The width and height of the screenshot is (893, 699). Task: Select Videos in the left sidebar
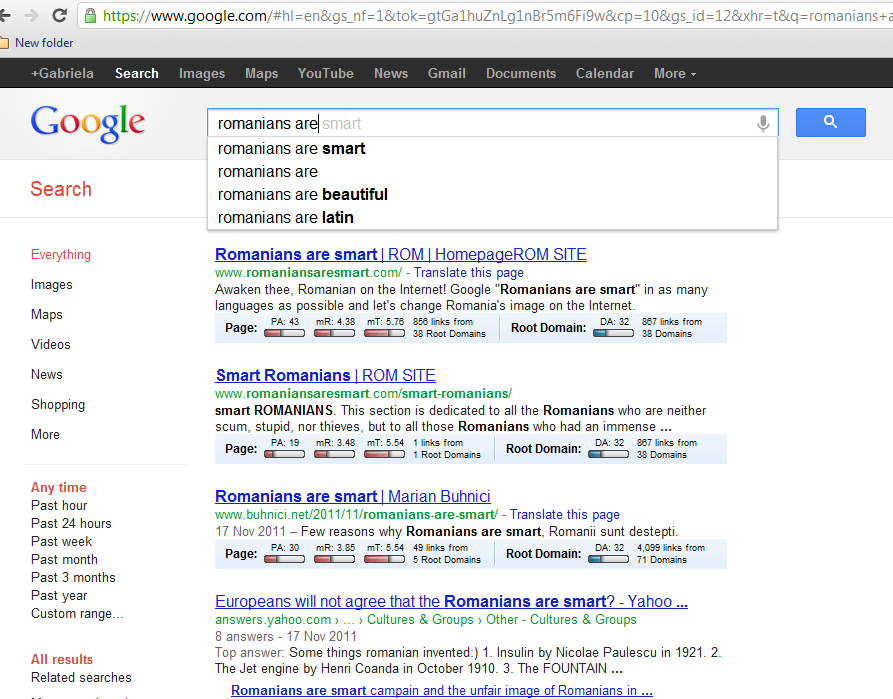(x=51, y=344)
